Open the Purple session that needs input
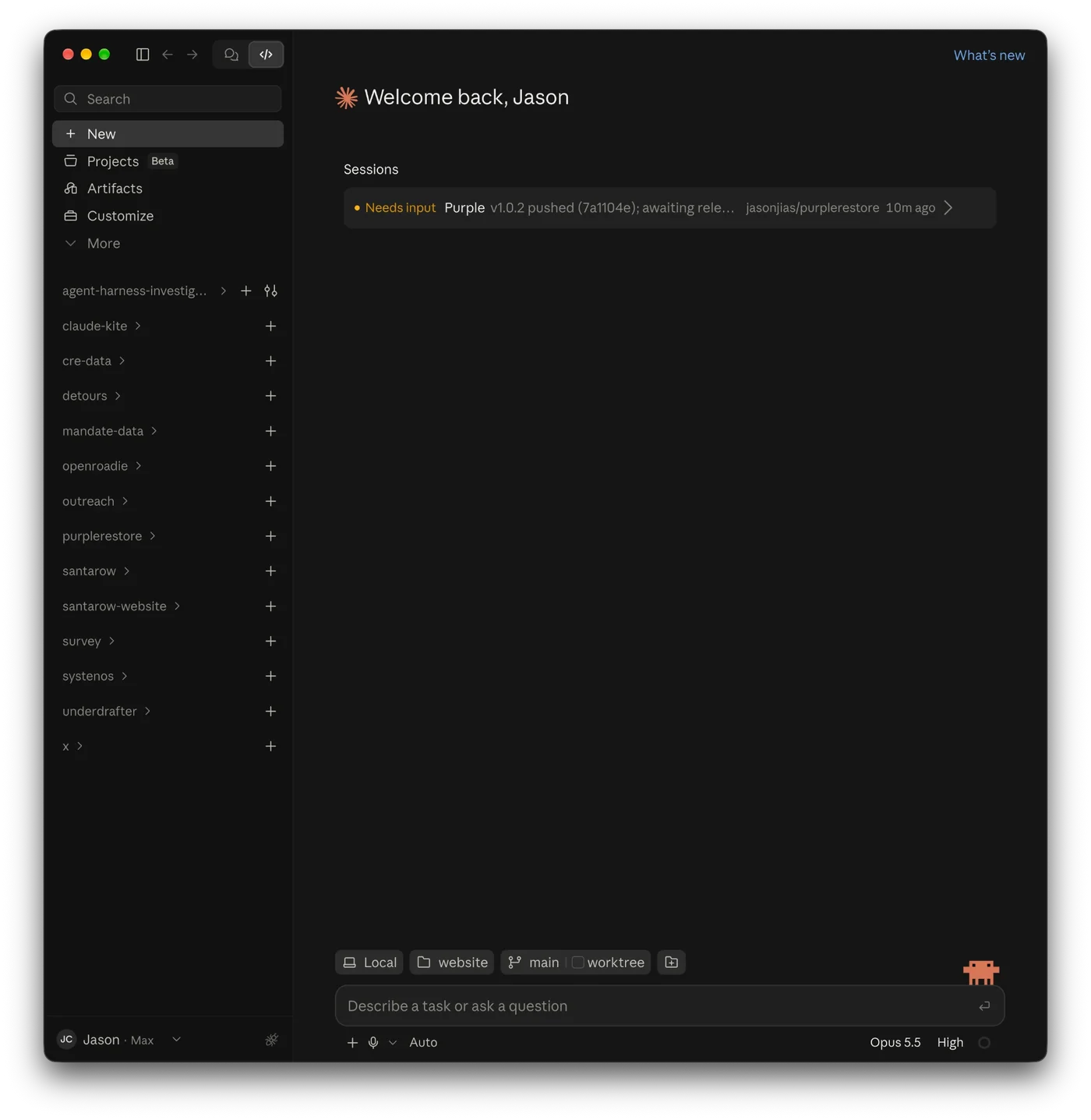The image size is (1091, 1120). click(669, 208)
